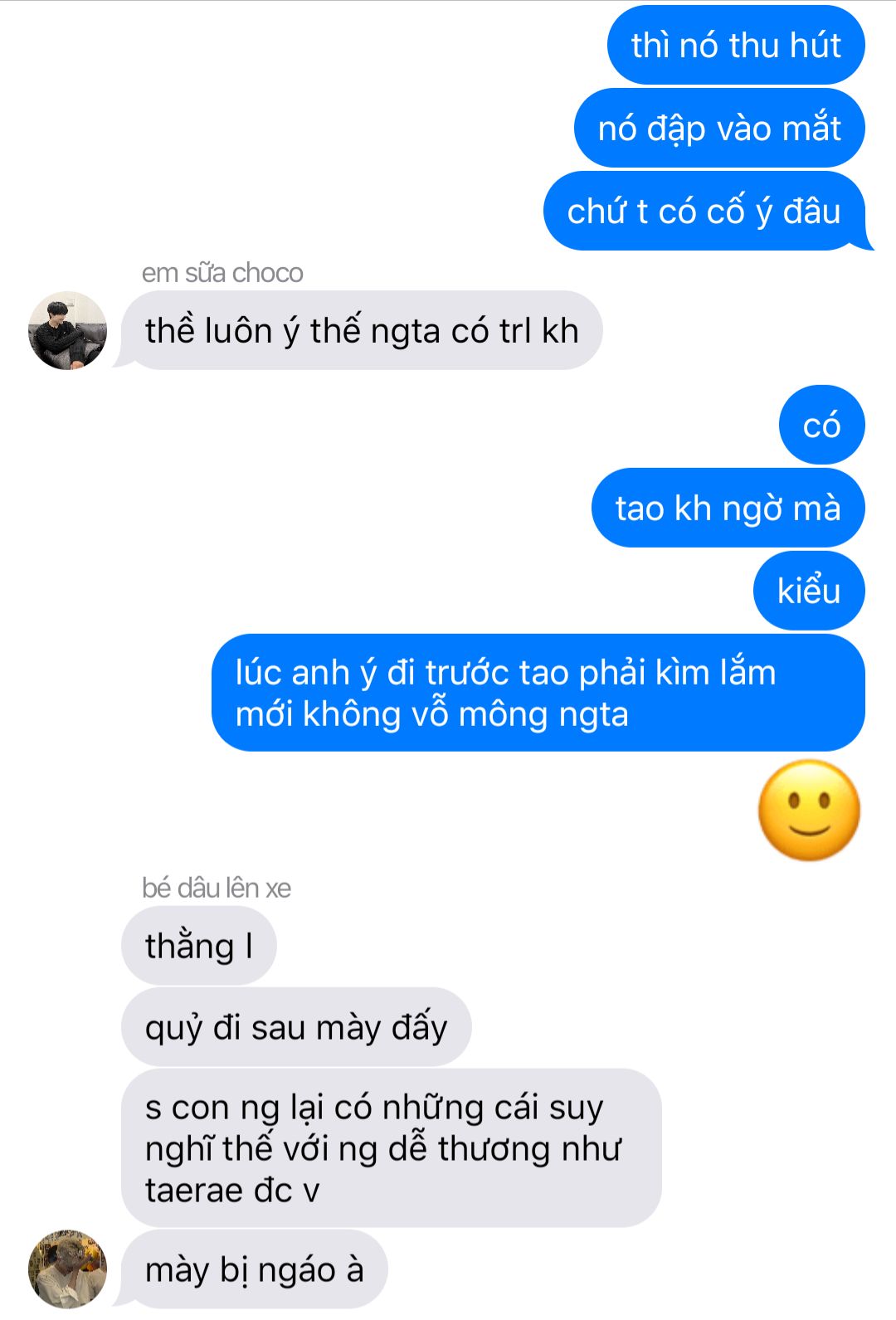Tap the smiley face emoji message
Screen dimensions: 896x1320
(x=809, y=810)
